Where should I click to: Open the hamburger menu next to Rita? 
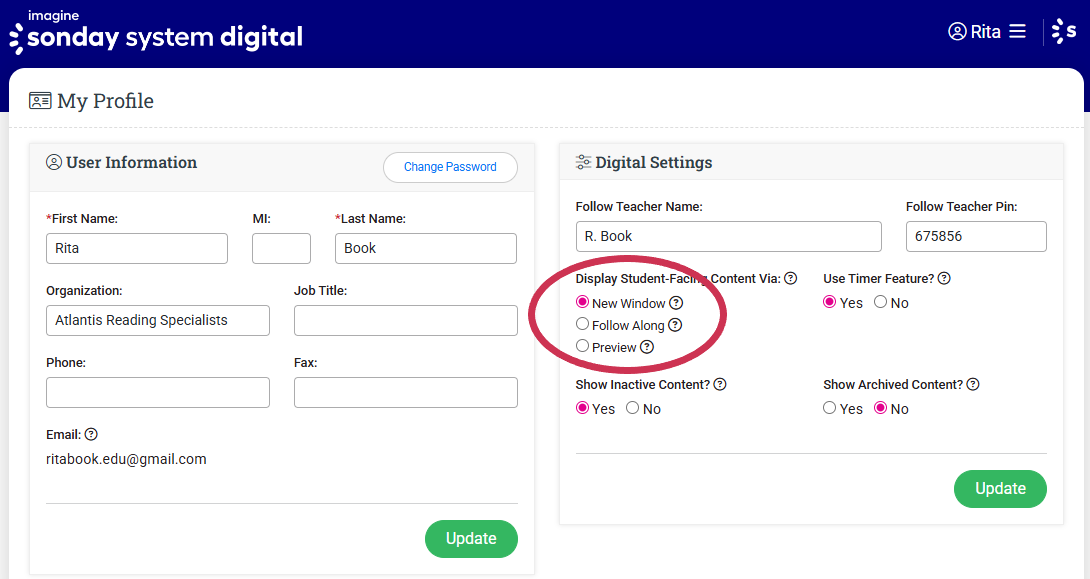[1017, 31]
